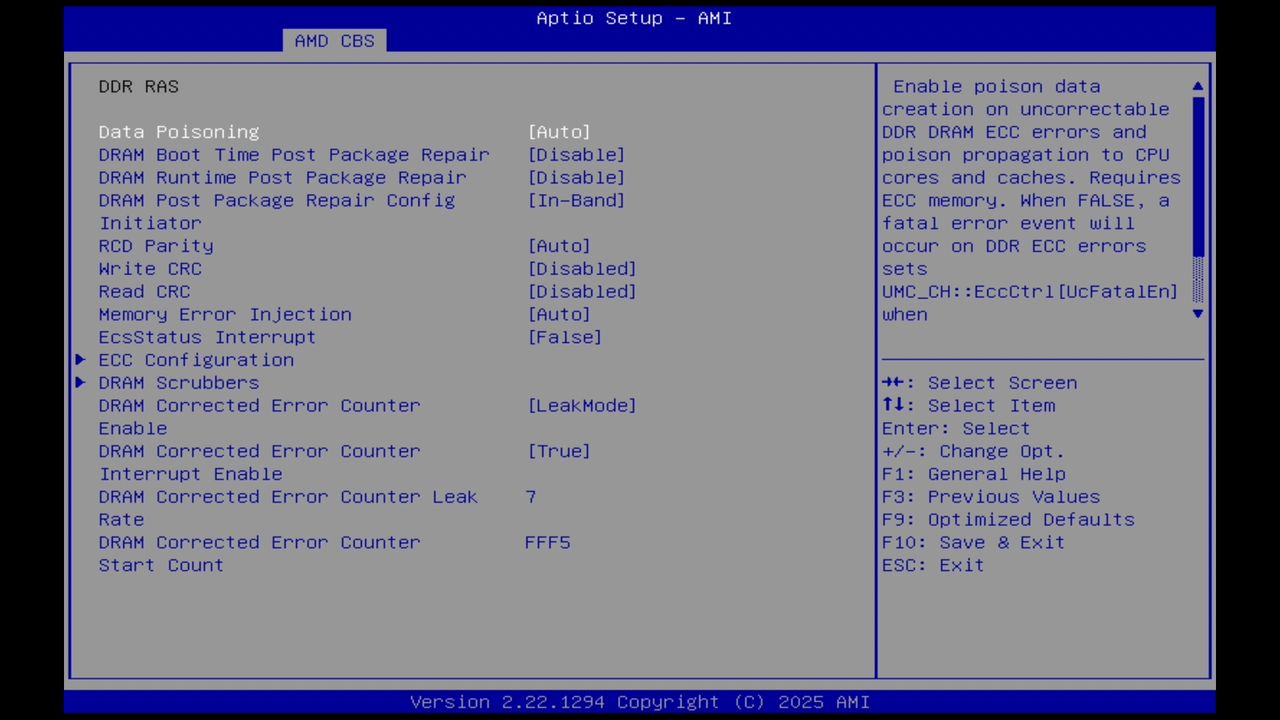Toggle DRAM Corrected Error Counter Interrupt Enable
This screenshot has width=1280, height=720.
(x=559, y=451)
